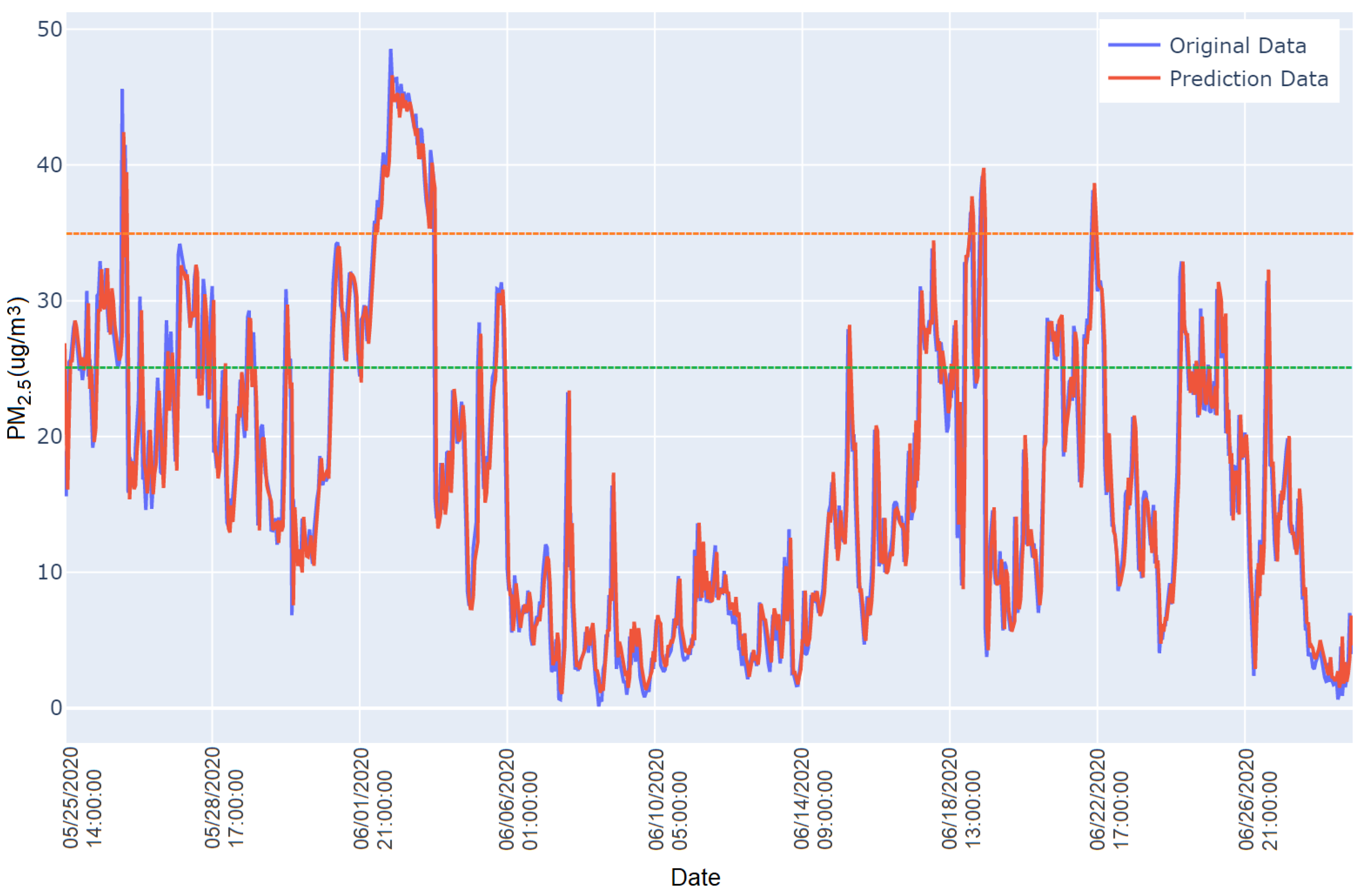Screen dimensions: 1367x896
Task: Click the y-axis tick value 30
Action: pyautogui.click(x=49, y=301)
